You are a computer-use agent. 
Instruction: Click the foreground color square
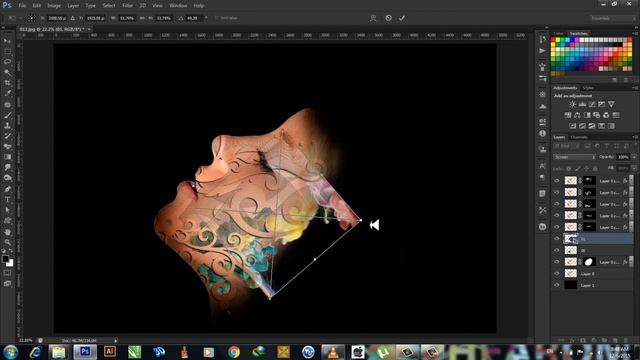point(5,259)
